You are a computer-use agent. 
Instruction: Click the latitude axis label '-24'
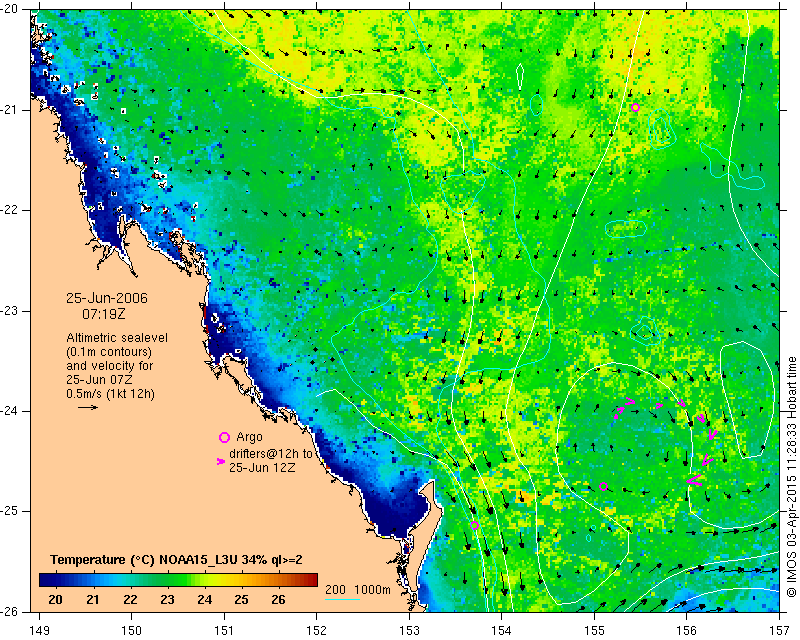pos(10,411)
